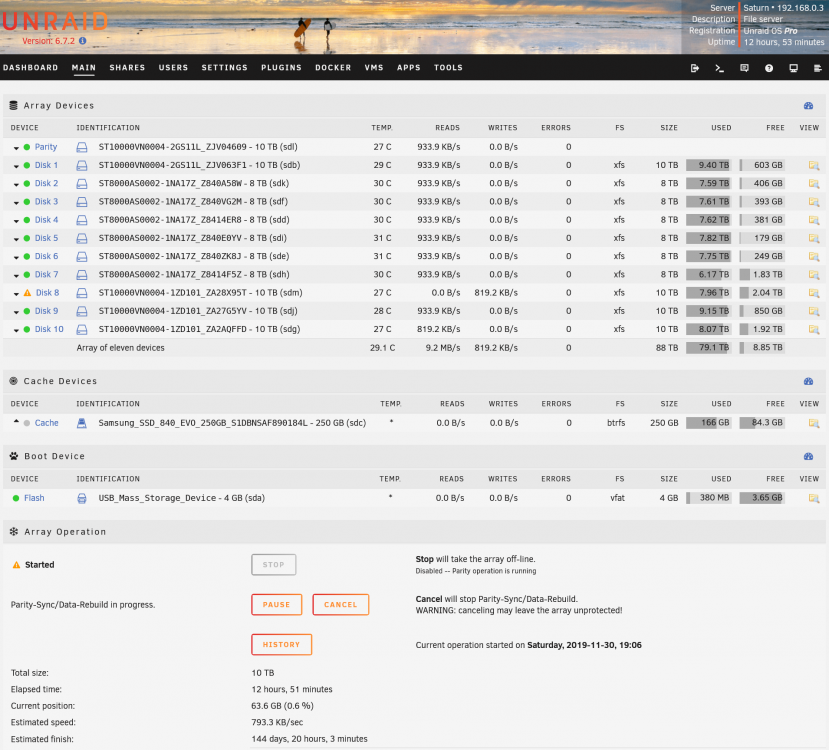Browse Disk 2 with its view folder icon
This screenshot has width=829, height=750.
[x=814, y=183]
